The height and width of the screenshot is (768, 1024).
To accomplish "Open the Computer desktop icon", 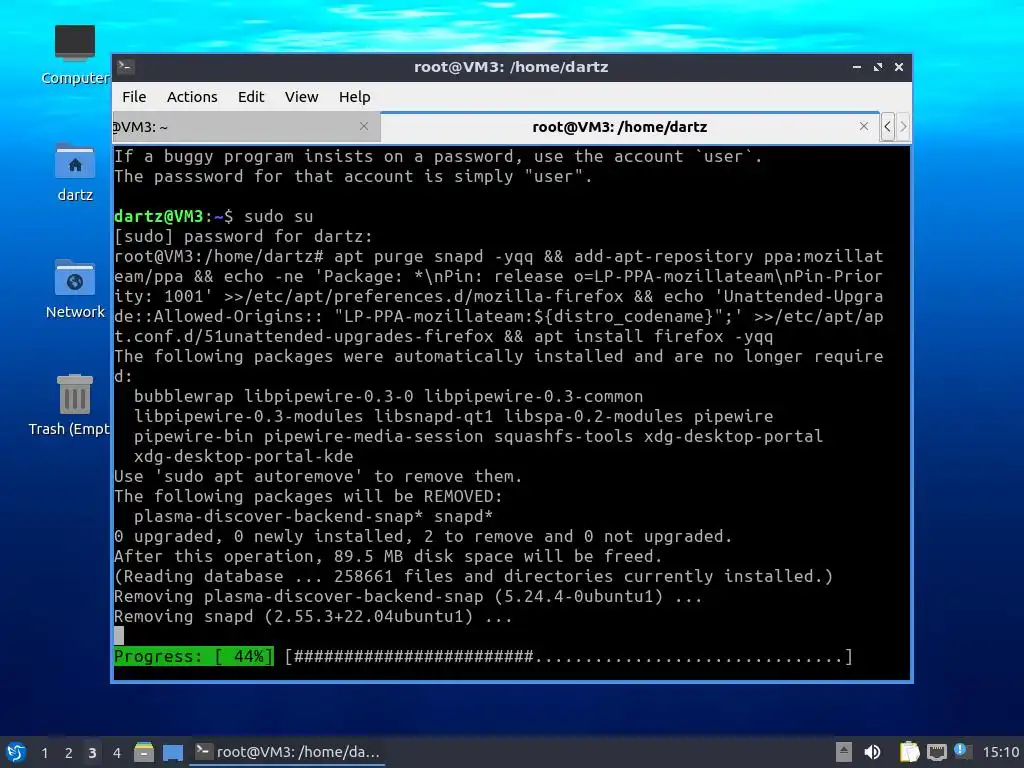I will tap(74, 55).
